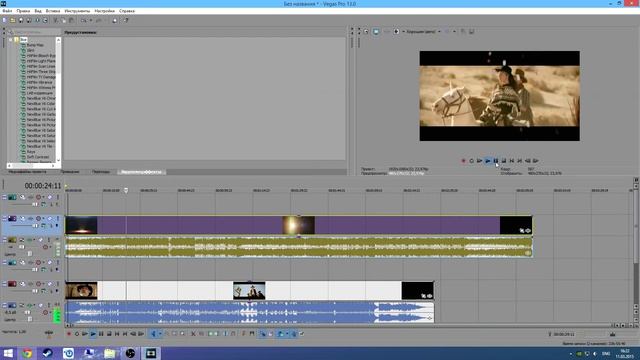Select Rays effect in tree
The image size is (640, 360).
[31, 151]
